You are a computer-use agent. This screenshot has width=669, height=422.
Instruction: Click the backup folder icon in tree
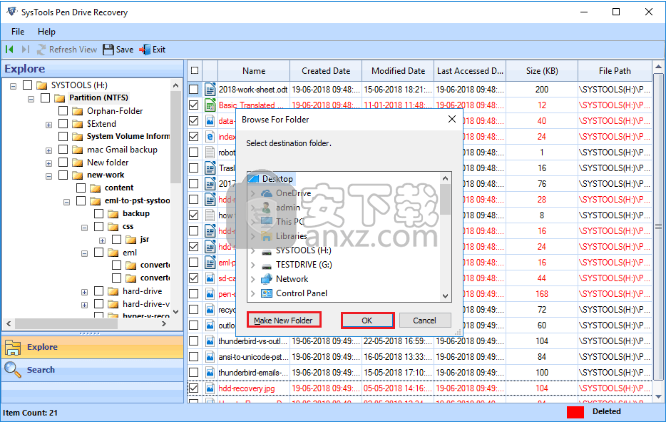(x=113, y=214)
